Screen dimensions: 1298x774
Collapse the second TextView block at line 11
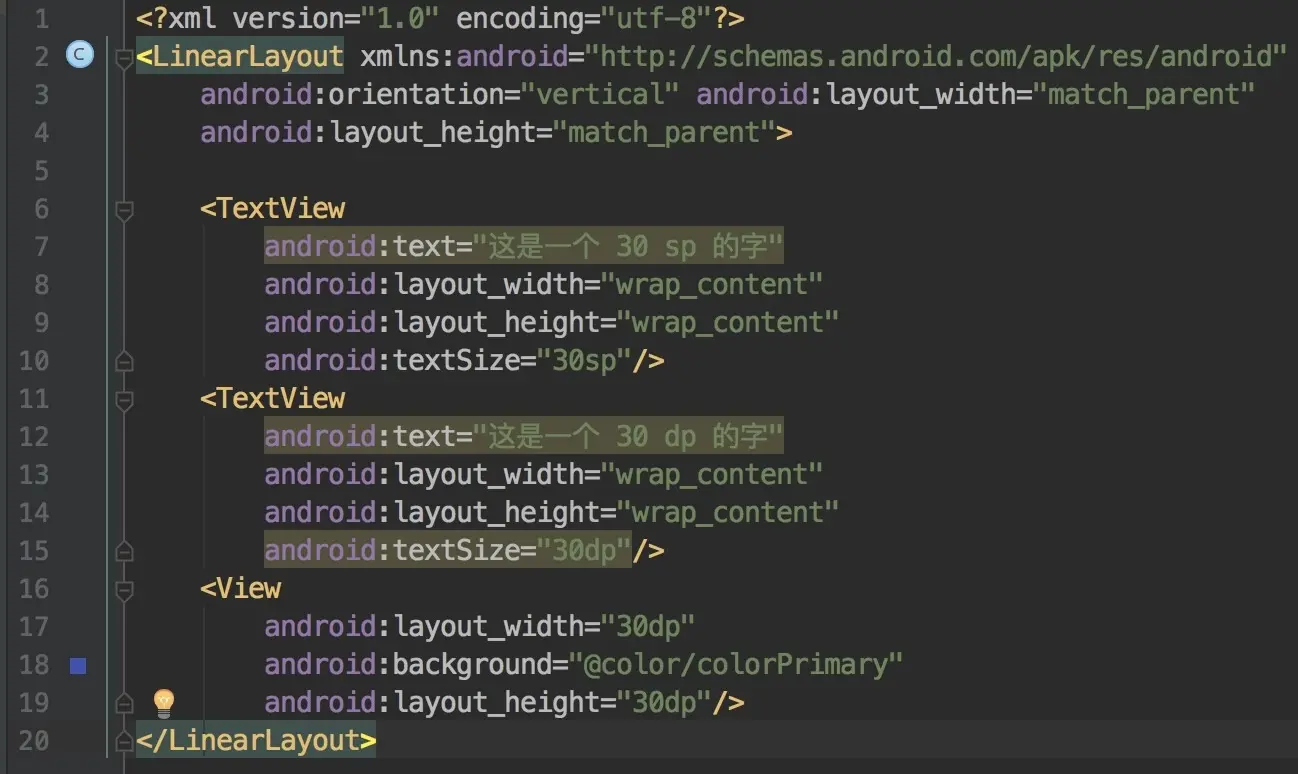[x=123, y=398]
